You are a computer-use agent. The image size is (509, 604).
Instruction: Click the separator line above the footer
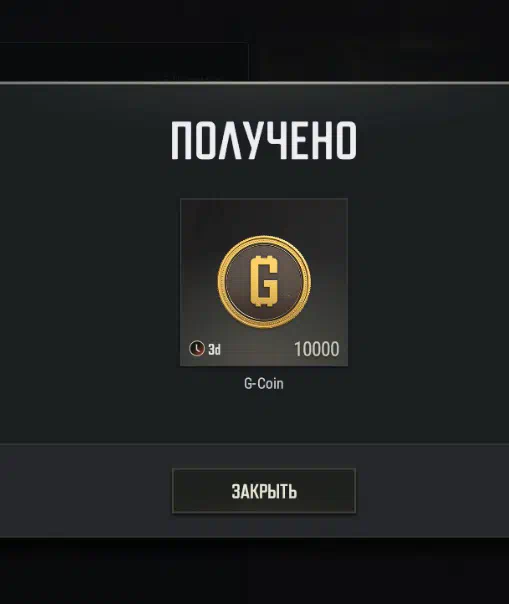(254, 444)
